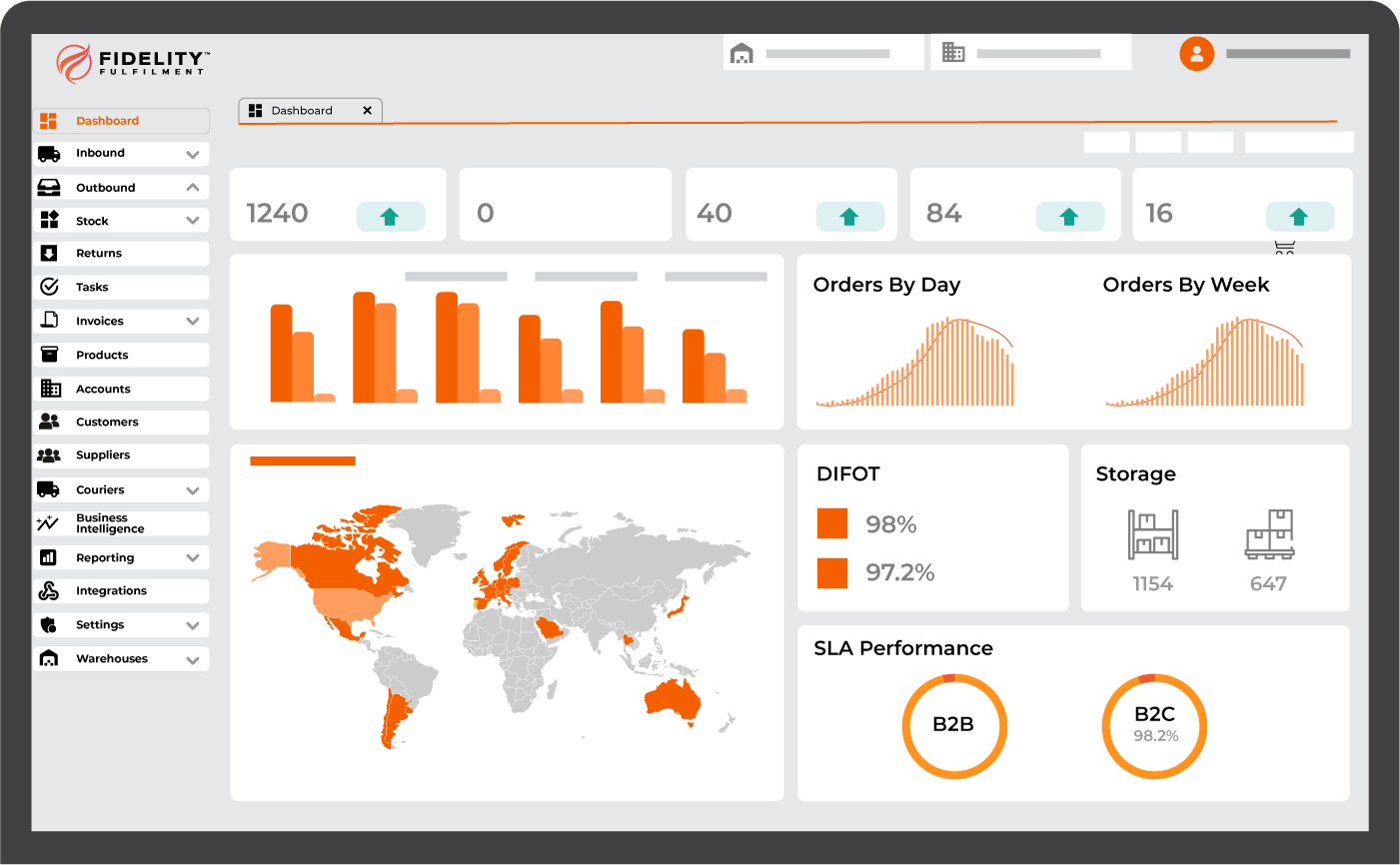Close the Dashboard tab
1400x865 pixels.
(x=367, y=111)
